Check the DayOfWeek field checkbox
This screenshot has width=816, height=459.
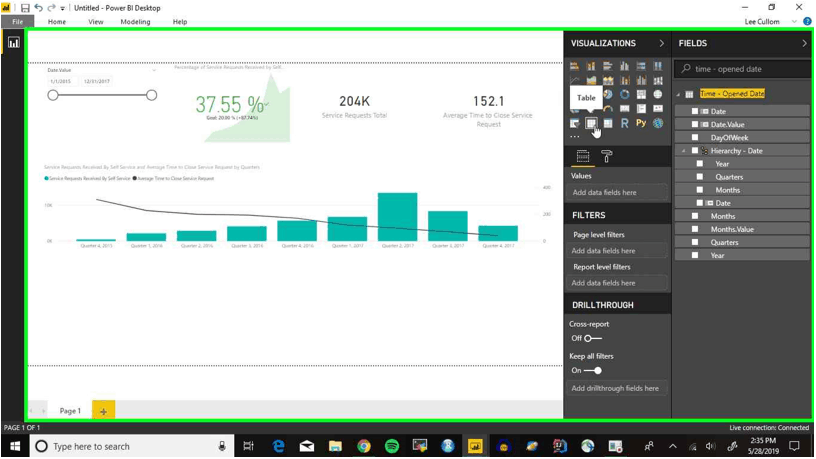tap(695, 137)
